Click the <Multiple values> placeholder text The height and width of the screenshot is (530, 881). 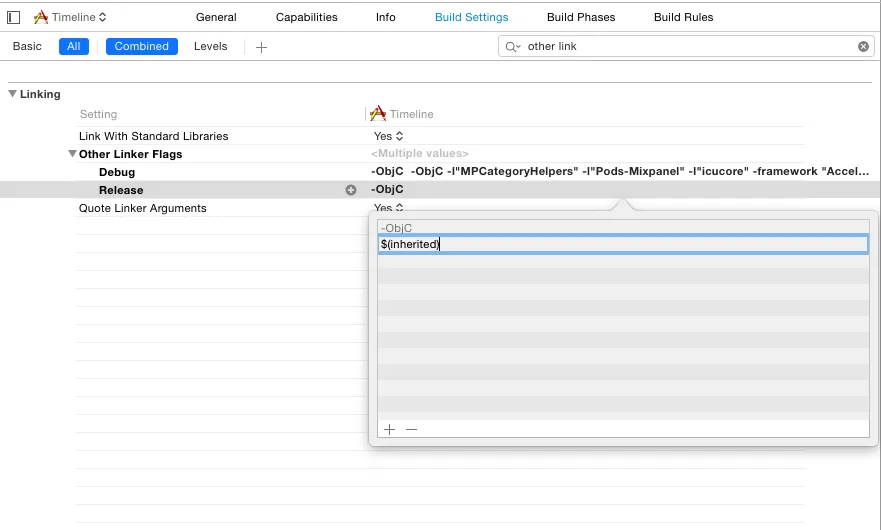(x=420, y=153)
